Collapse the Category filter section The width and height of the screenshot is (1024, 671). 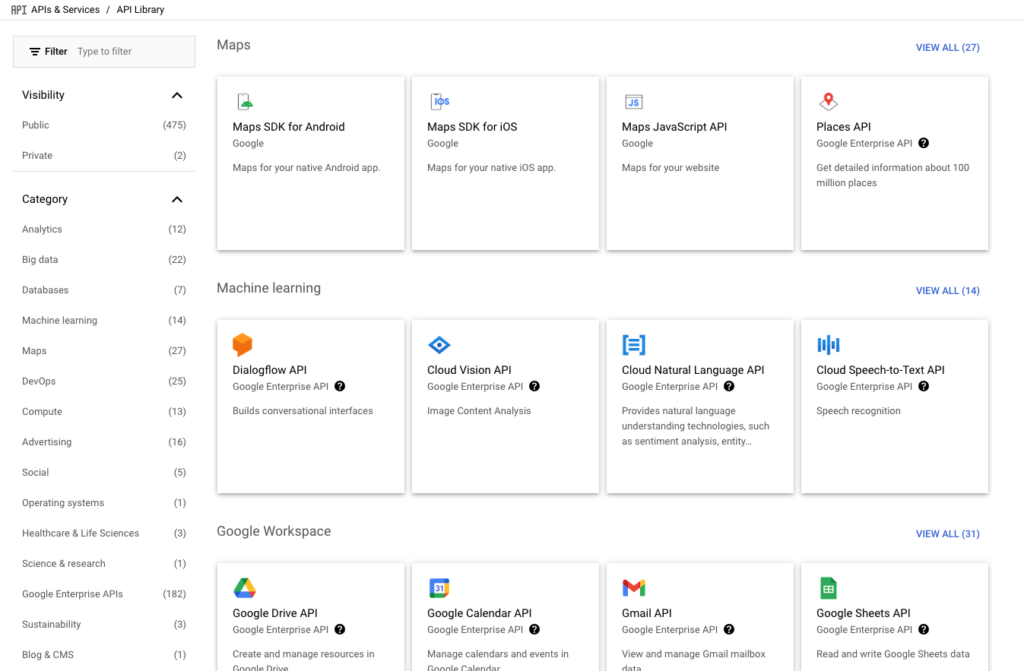click(176, 199)
